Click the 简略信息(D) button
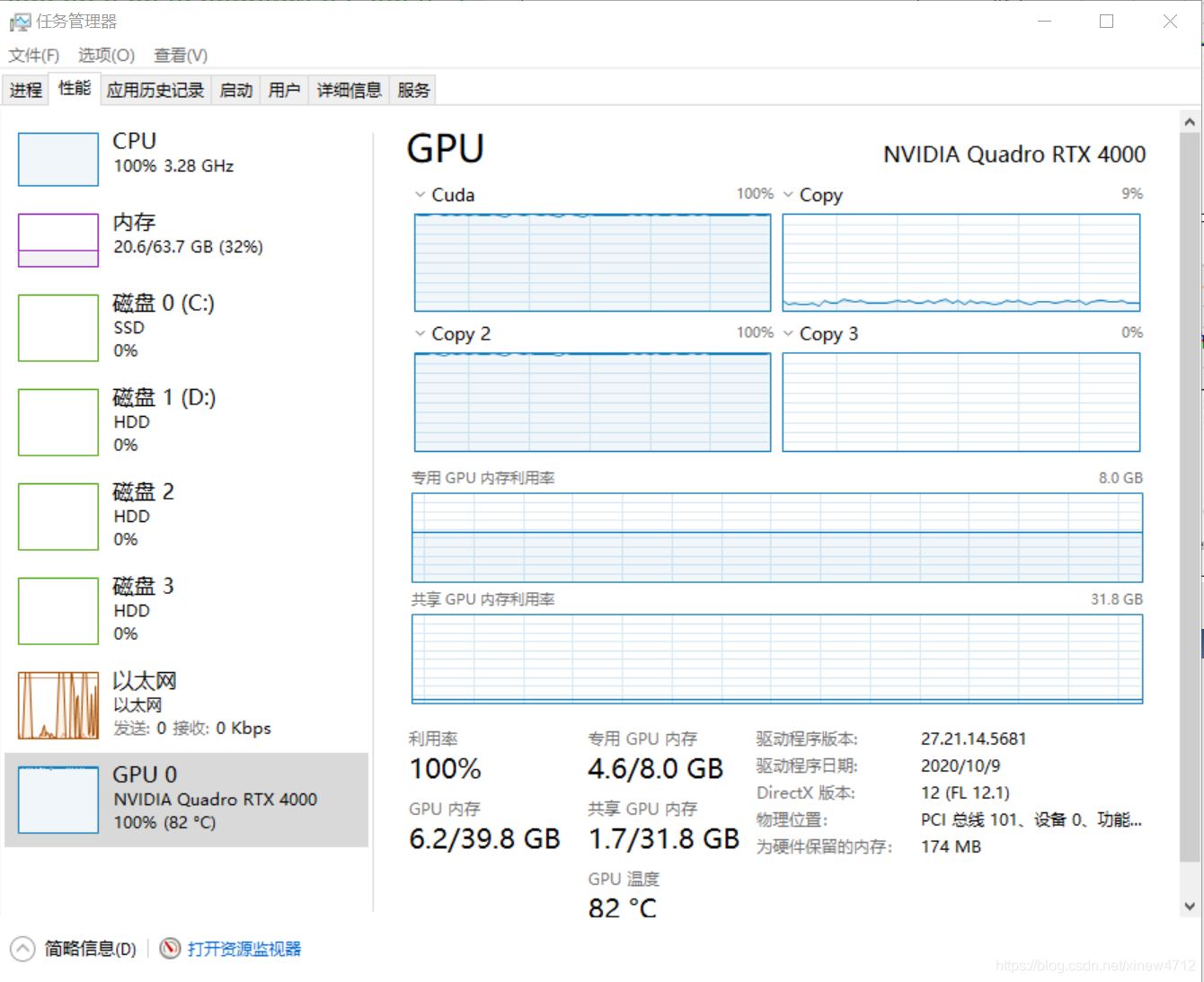Image resolution: width=1204 pixels, height=982 pixels. point(90,949)
